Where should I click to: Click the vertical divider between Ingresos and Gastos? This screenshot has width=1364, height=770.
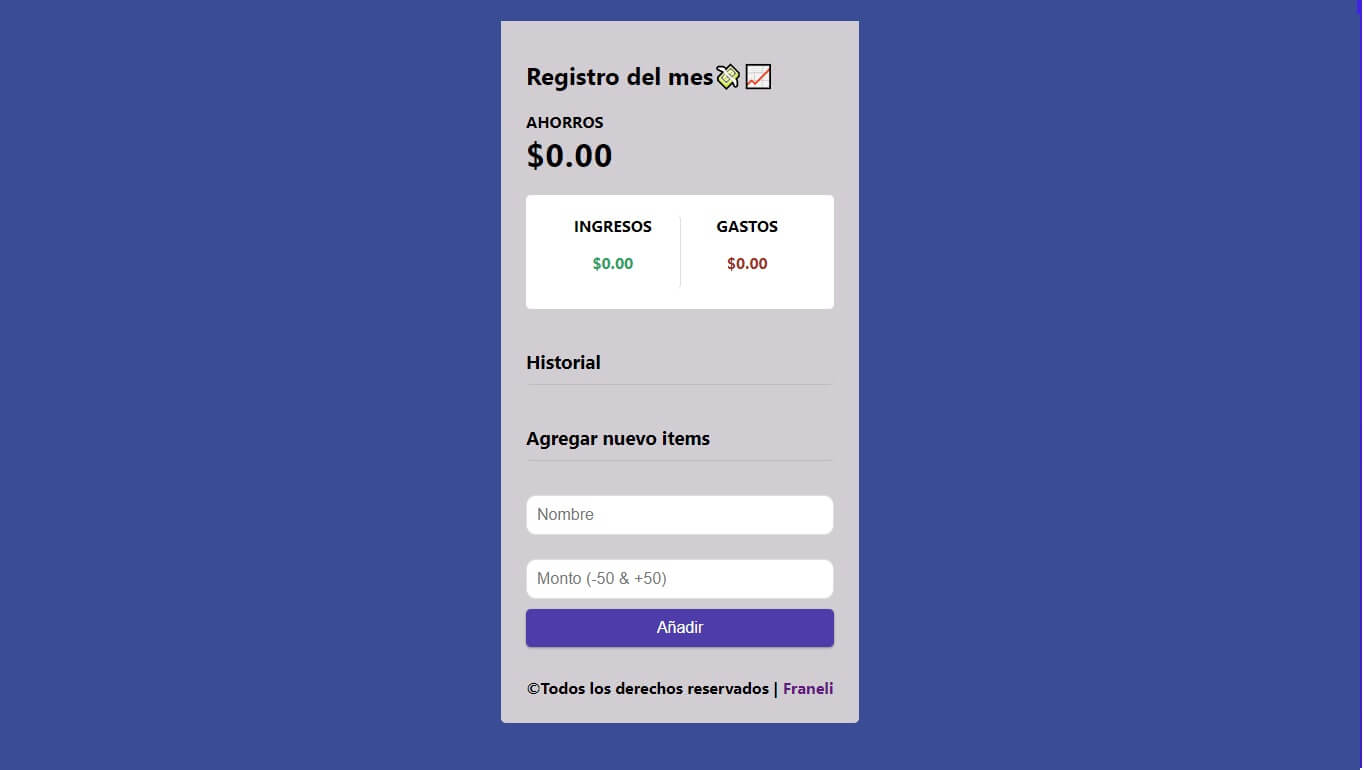(680, 252)
